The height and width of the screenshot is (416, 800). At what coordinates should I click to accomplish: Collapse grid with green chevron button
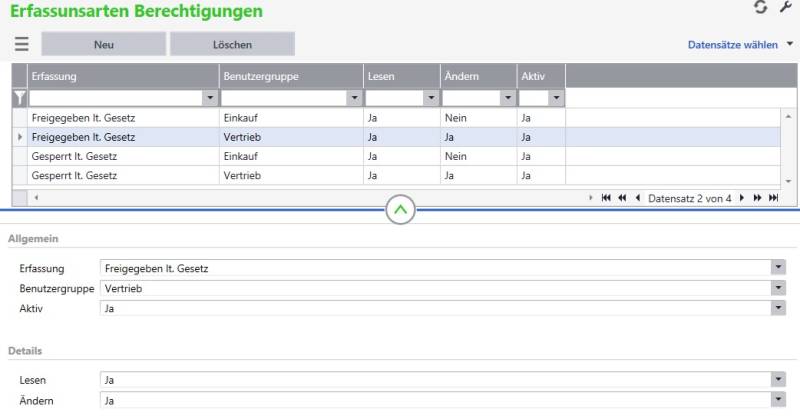(x=400, y=211)
